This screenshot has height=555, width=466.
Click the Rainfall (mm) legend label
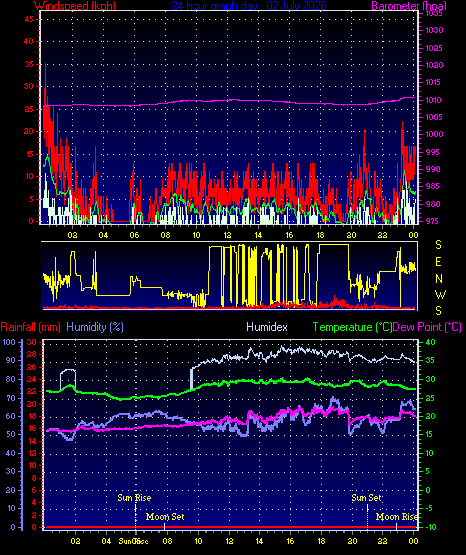[x=30, y=327]
